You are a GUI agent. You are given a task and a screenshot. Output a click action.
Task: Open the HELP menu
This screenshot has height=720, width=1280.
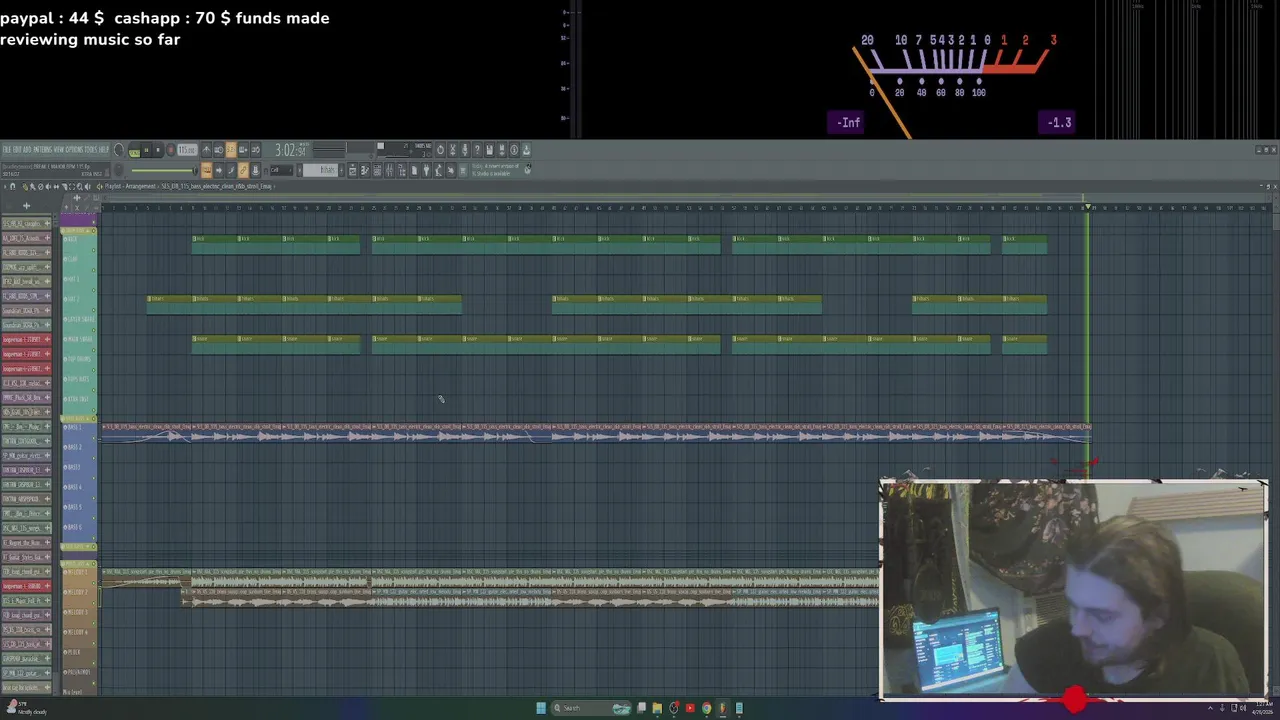click(104, 149)
